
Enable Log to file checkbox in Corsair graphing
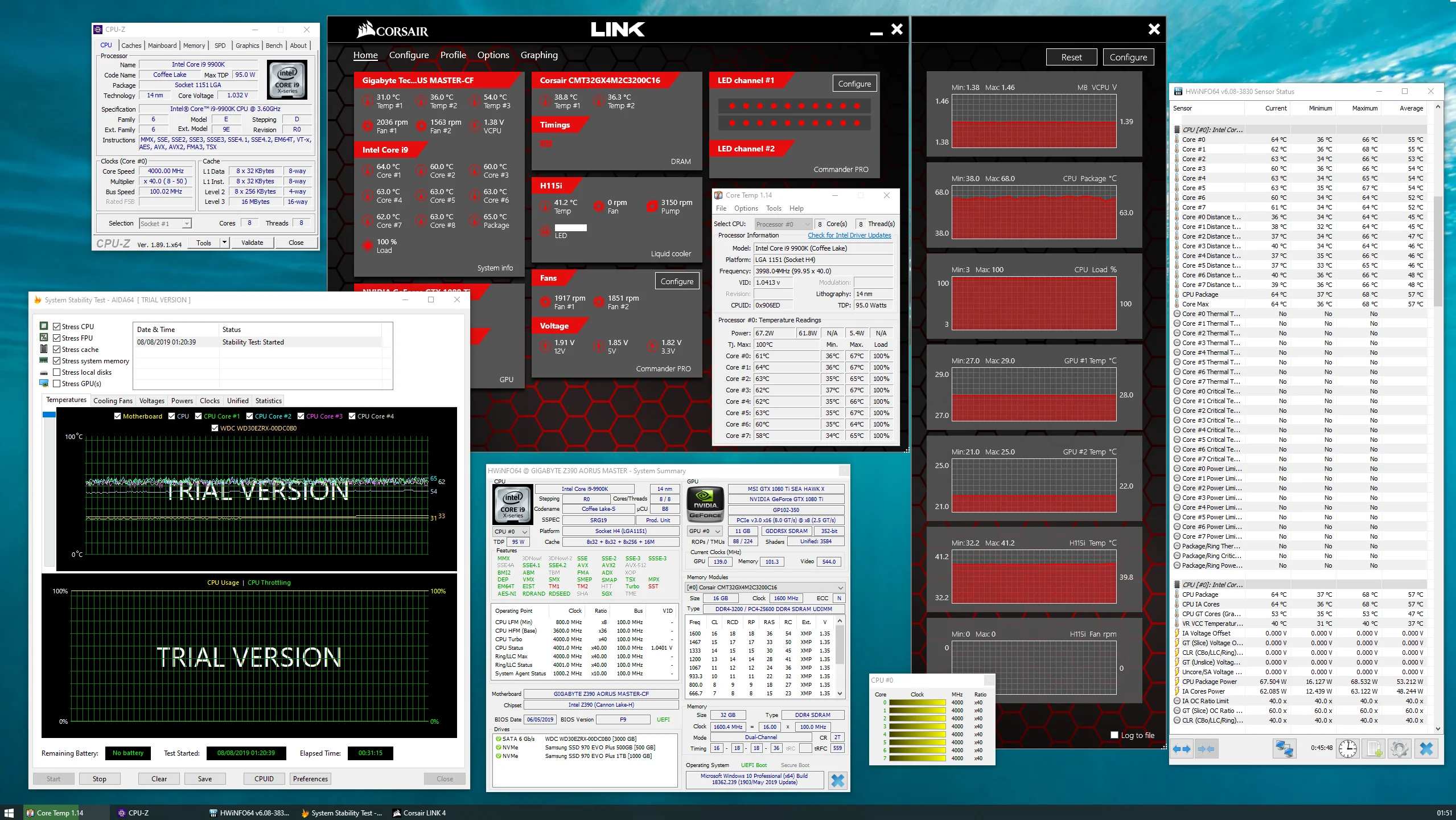pyautogui.click(x=1114, y=735)
